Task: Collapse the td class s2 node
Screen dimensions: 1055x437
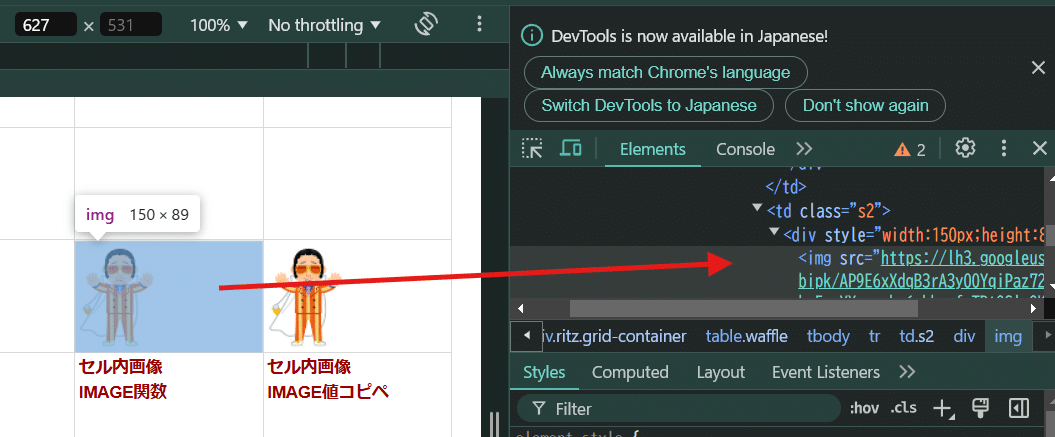Action: point(758,209)
